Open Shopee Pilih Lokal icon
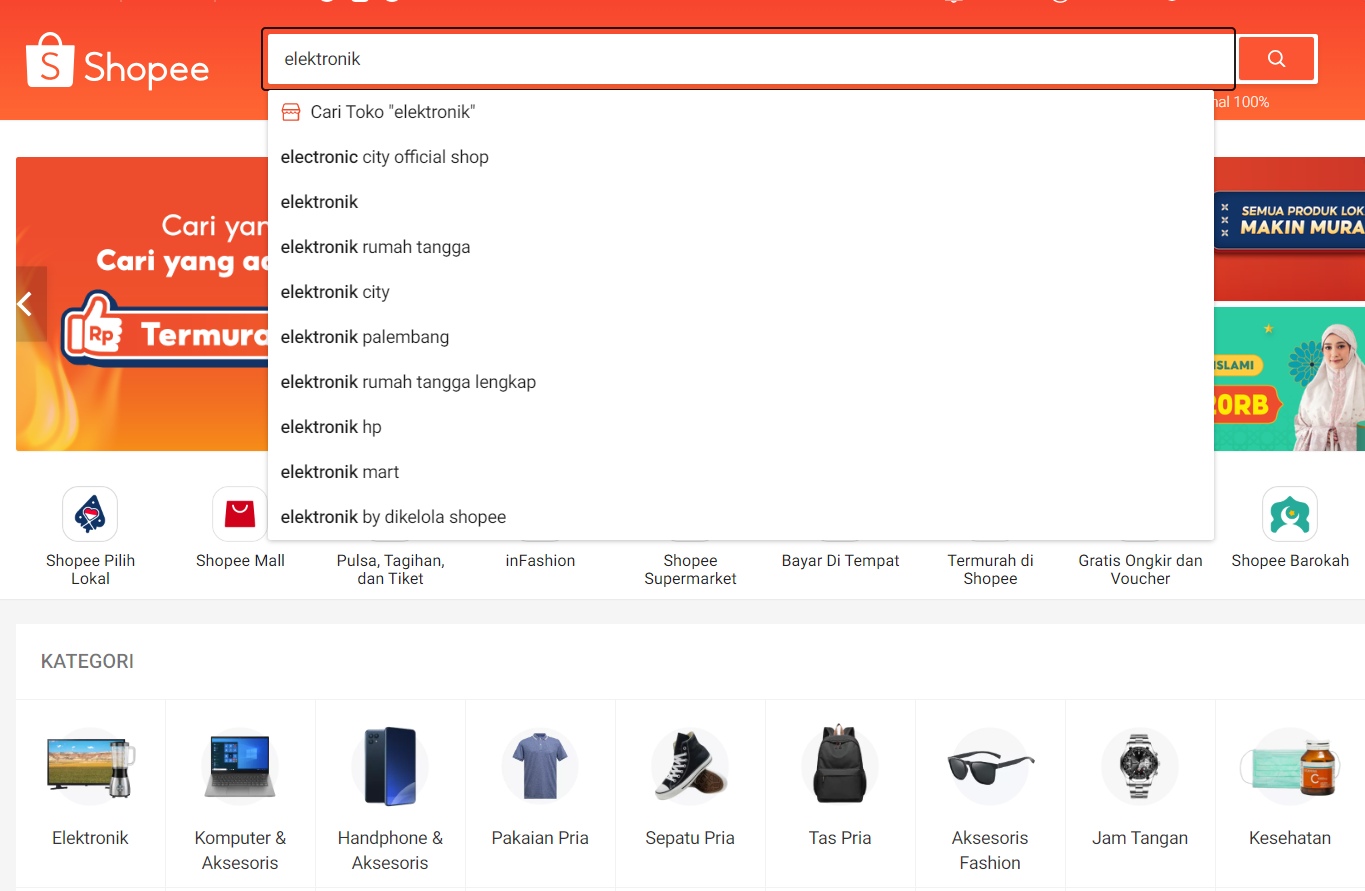This screenshot has width=1365, height=891. coord(90,514)
